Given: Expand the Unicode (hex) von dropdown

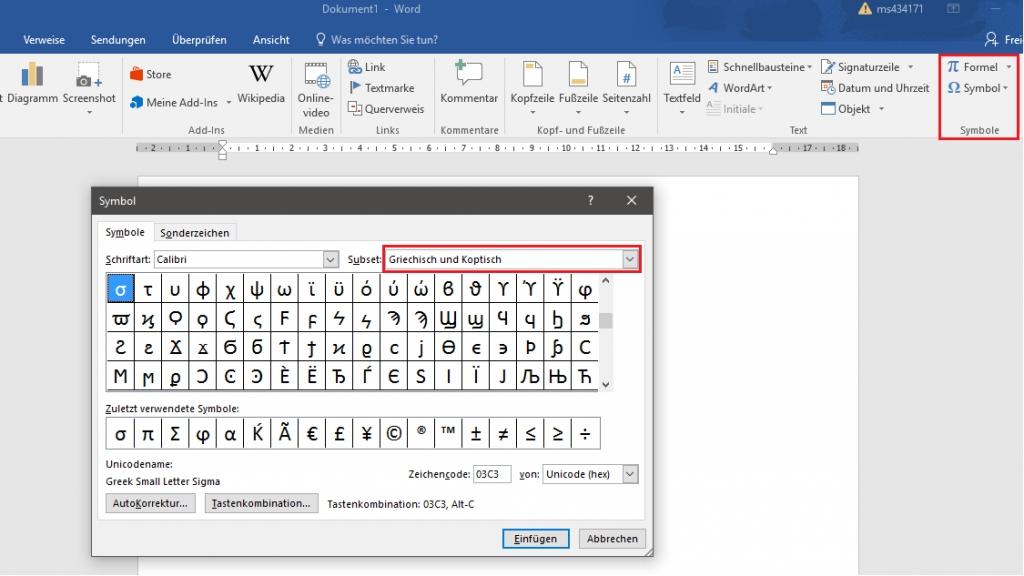Looking at the screenshot, I should tap(629, 475).
